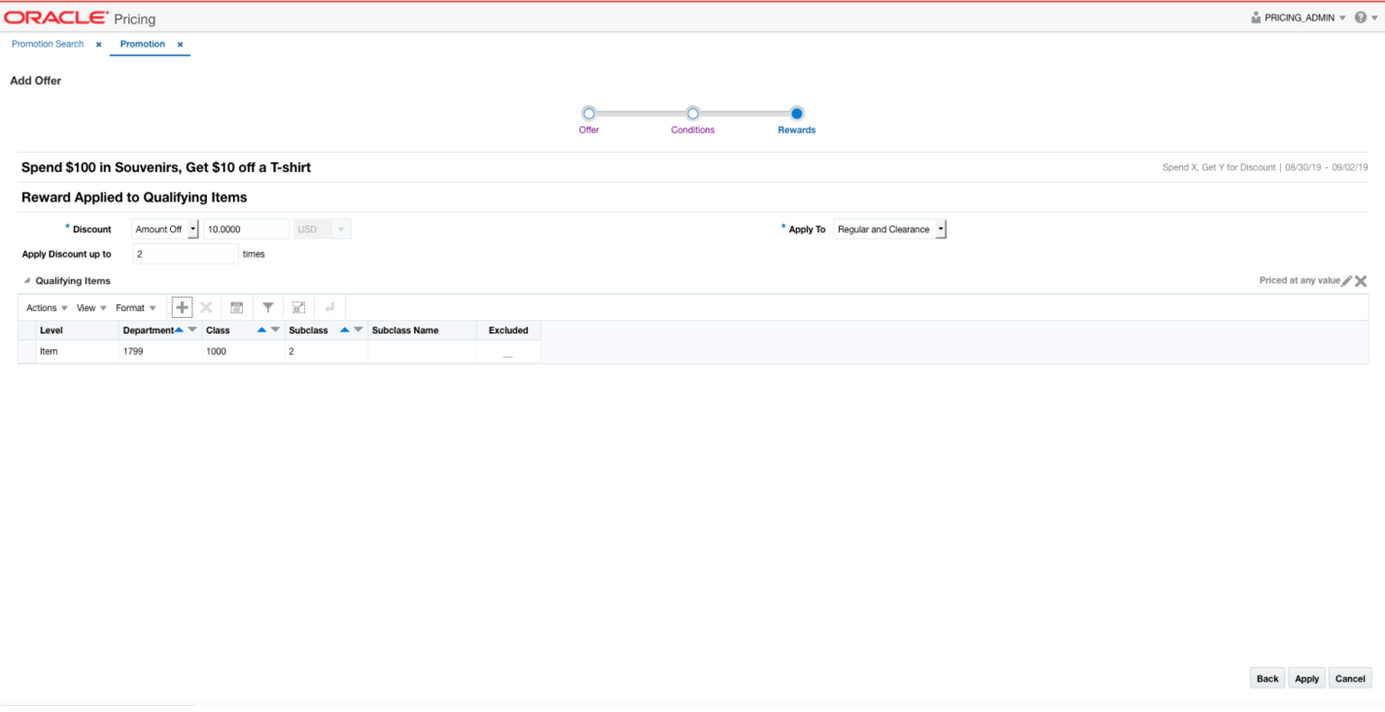
Task: Close the Promotion Search tab
Action: click(99, 45)
